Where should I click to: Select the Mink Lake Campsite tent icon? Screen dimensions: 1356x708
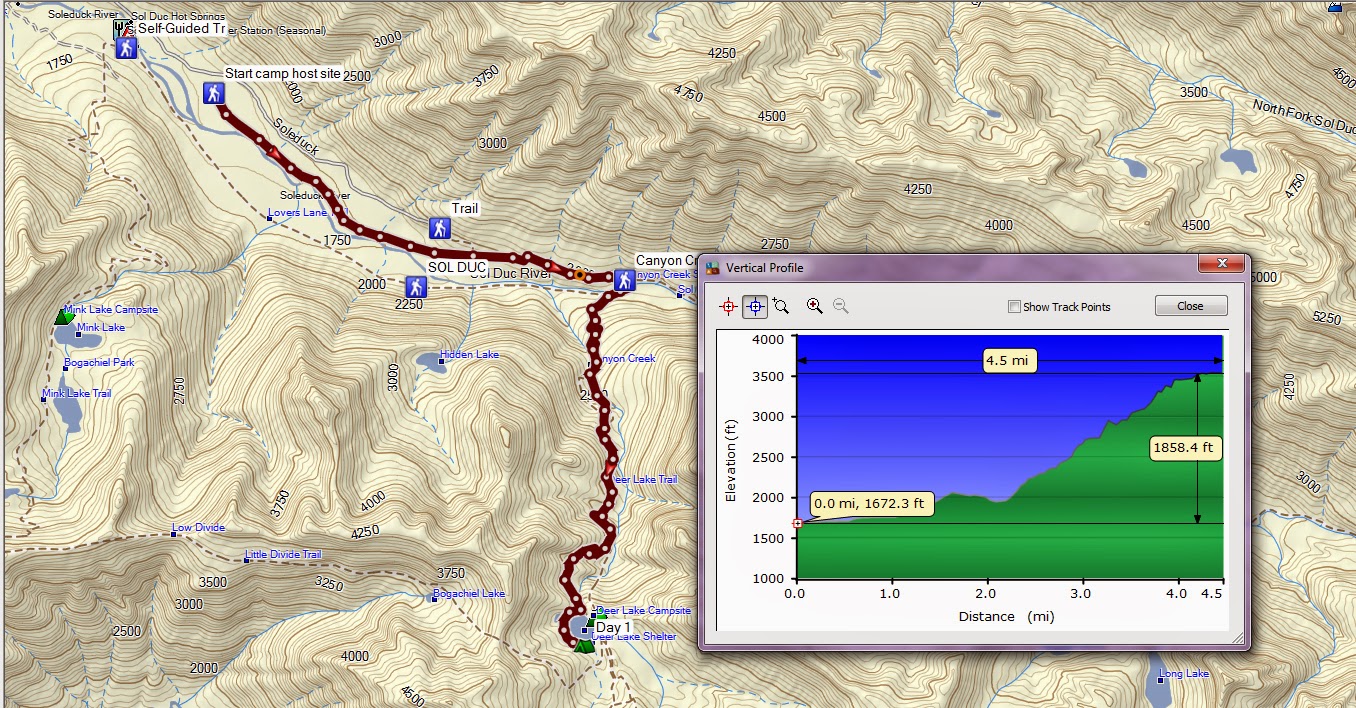63,317
